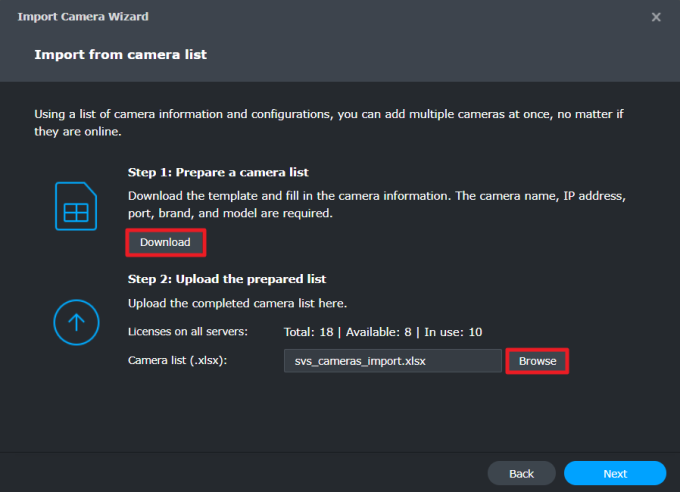This screenshot has height=492, width=680.
Task: Click the intro paragraph about adding multiple cameras
Action: click(329, 122)
